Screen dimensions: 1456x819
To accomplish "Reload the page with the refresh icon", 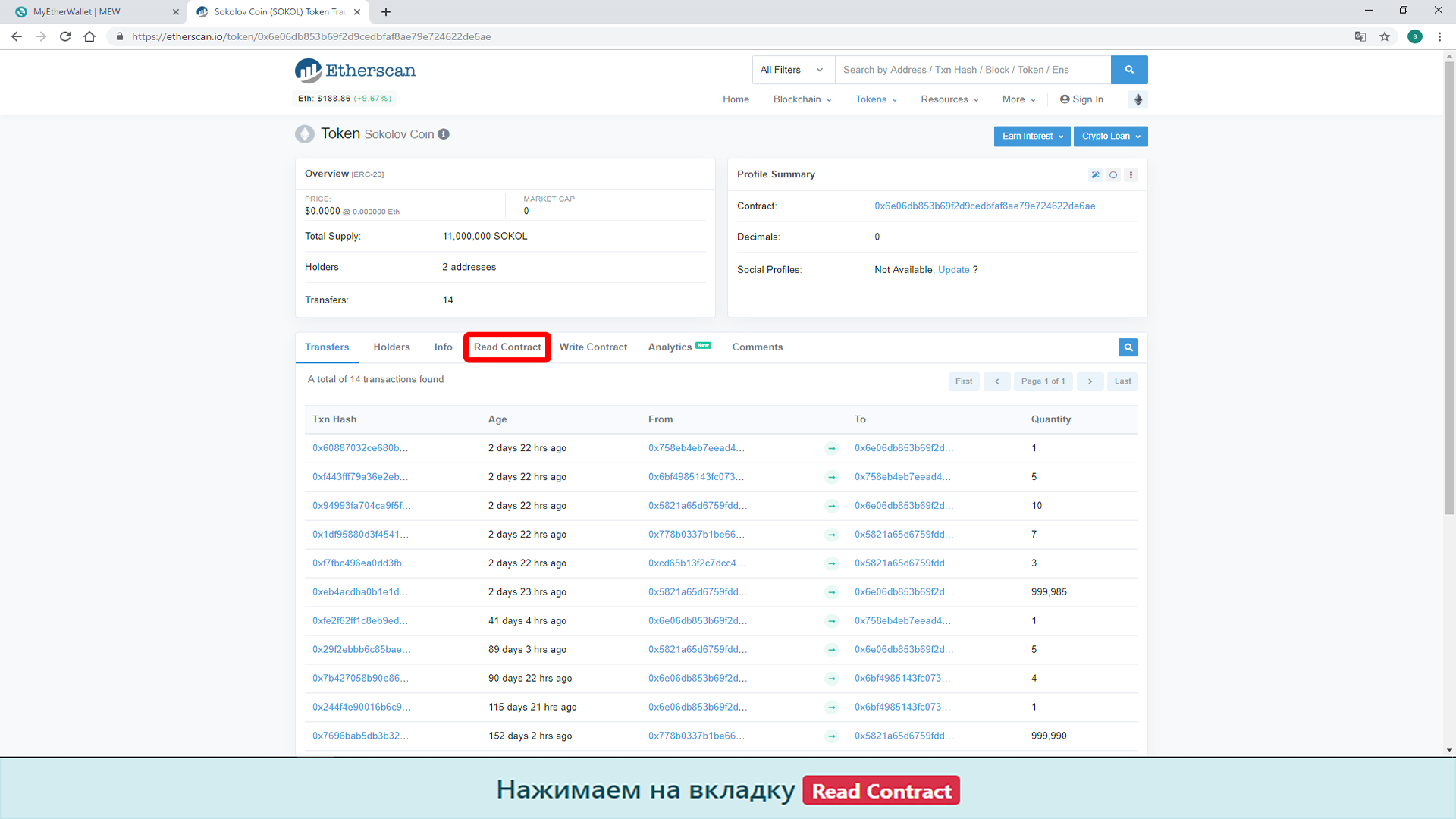I will pos(65,36).
